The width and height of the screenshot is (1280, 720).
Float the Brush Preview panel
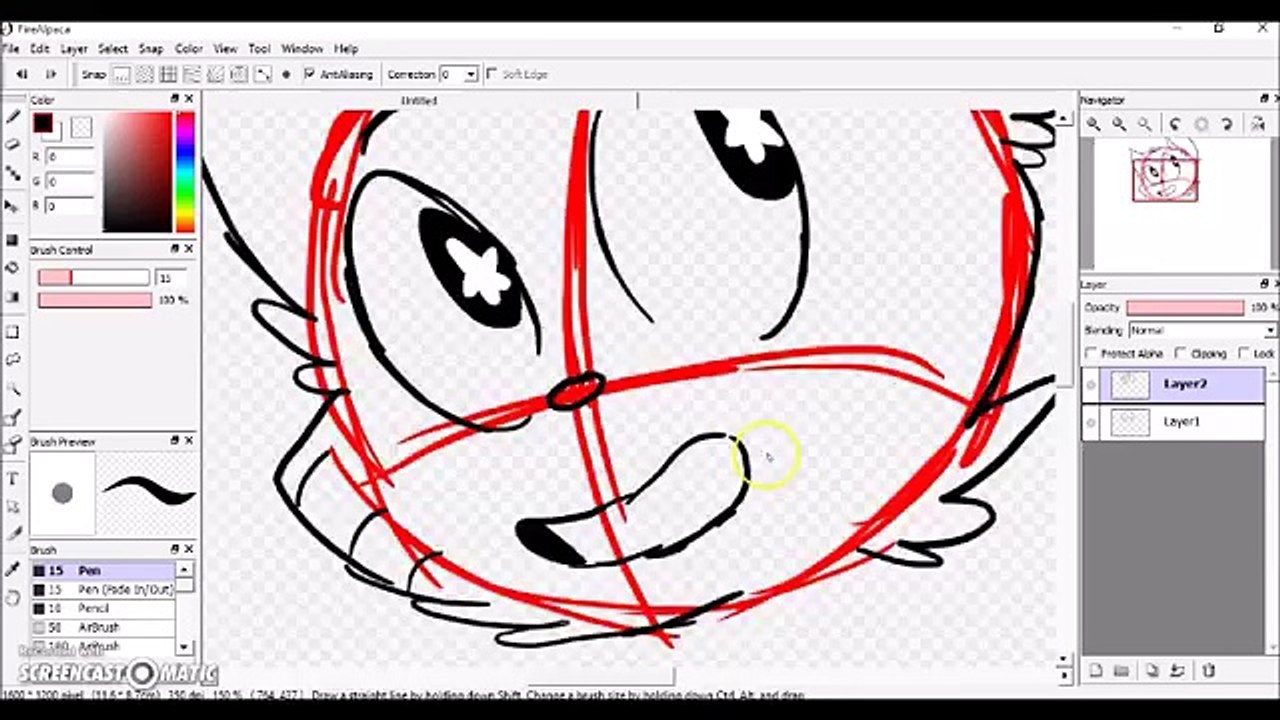coord(174,440)
